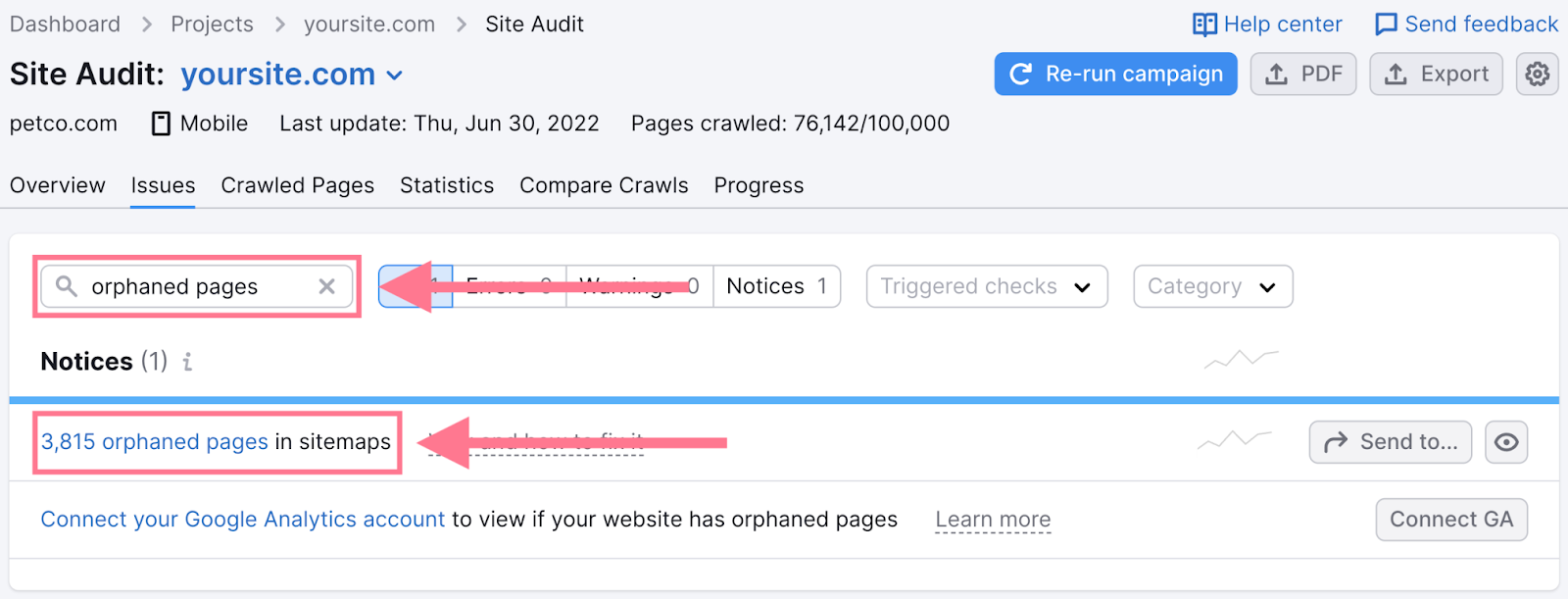
Task: Expand the yoursite.com project selector chevron
Action: 396,75
